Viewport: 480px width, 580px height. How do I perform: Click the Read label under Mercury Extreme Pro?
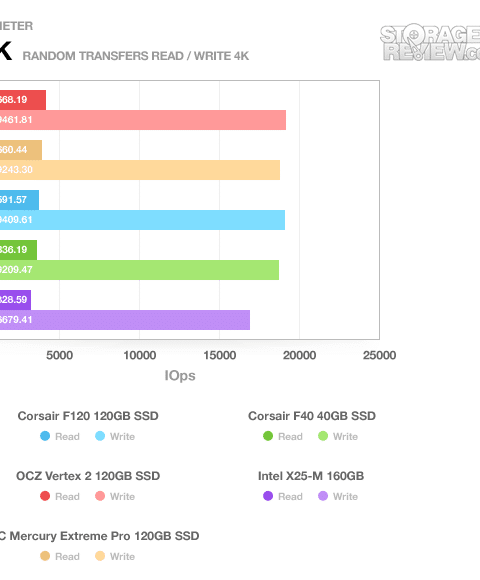[x=67, y=556]
